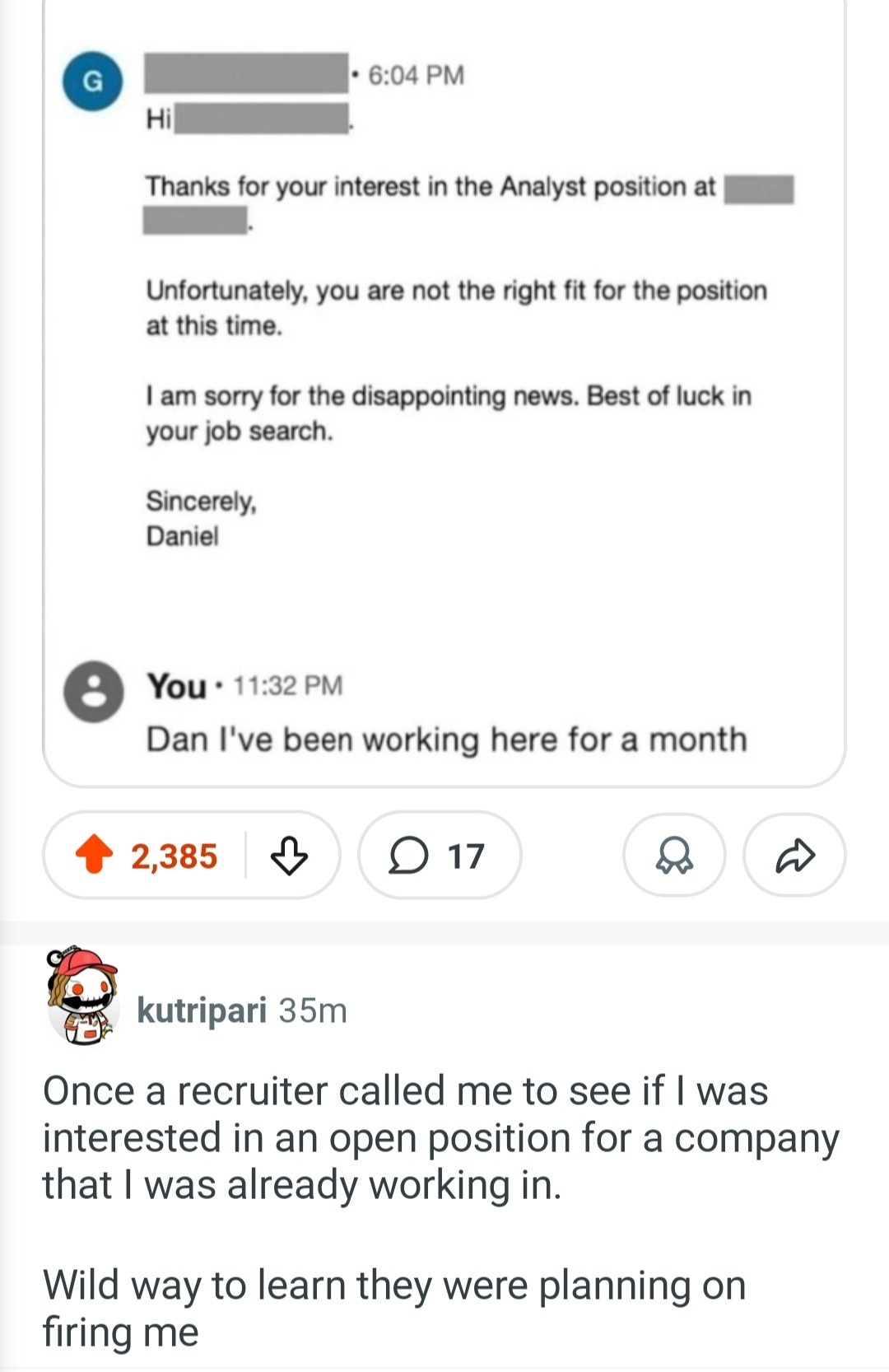Screen dimensions: 889x1372
Task: Tap the 11:32 PM reply timestamp
Action: (x=288, y=685)
